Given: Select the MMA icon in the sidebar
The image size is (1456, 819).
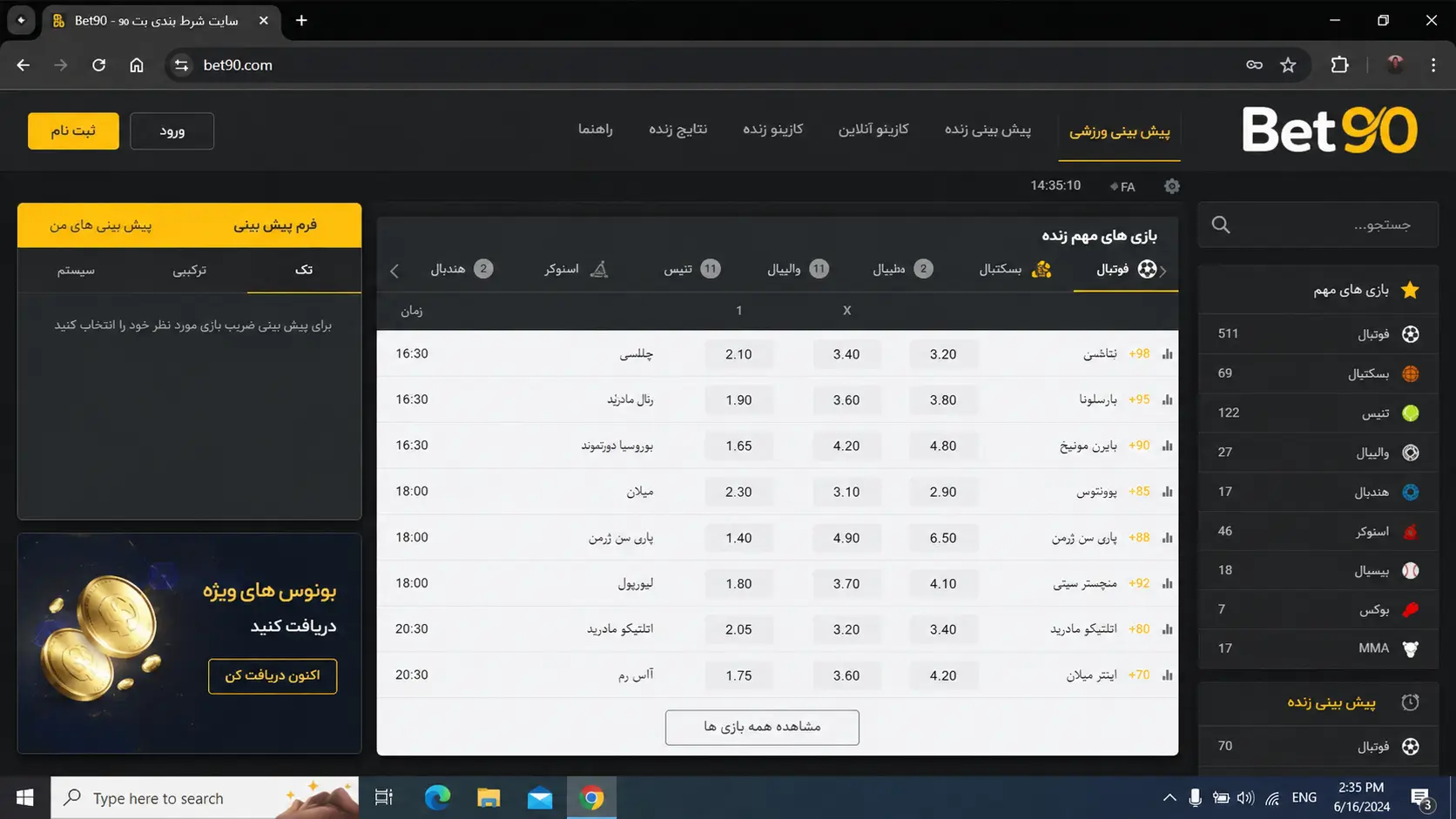Looking at the screenshot, I should [x=1411, y=648].
